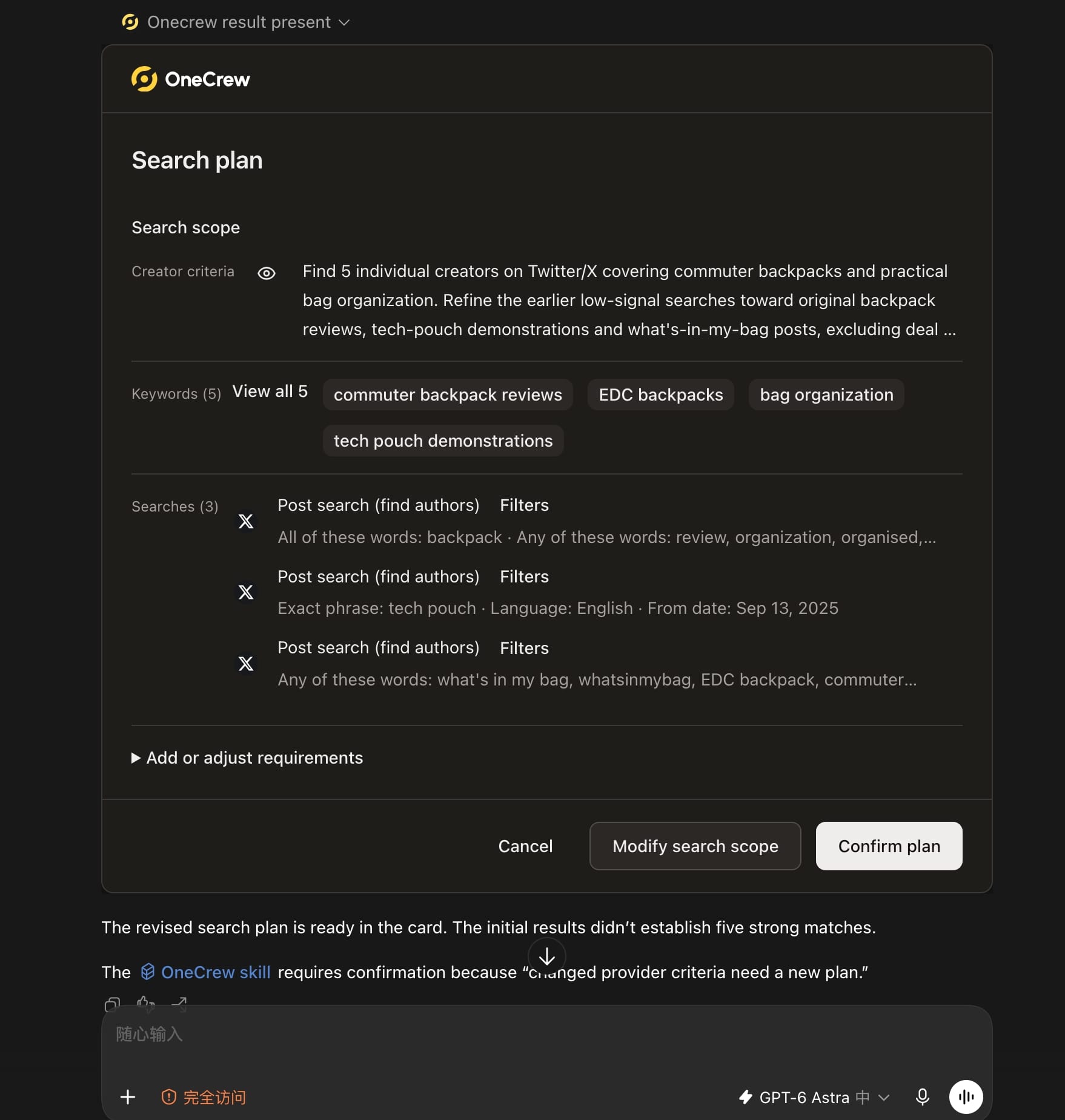1065x1120 pixels.
Task: Click the X icon of the what's in my bag search
Action: pyautogui.click(x=246, y=664)
